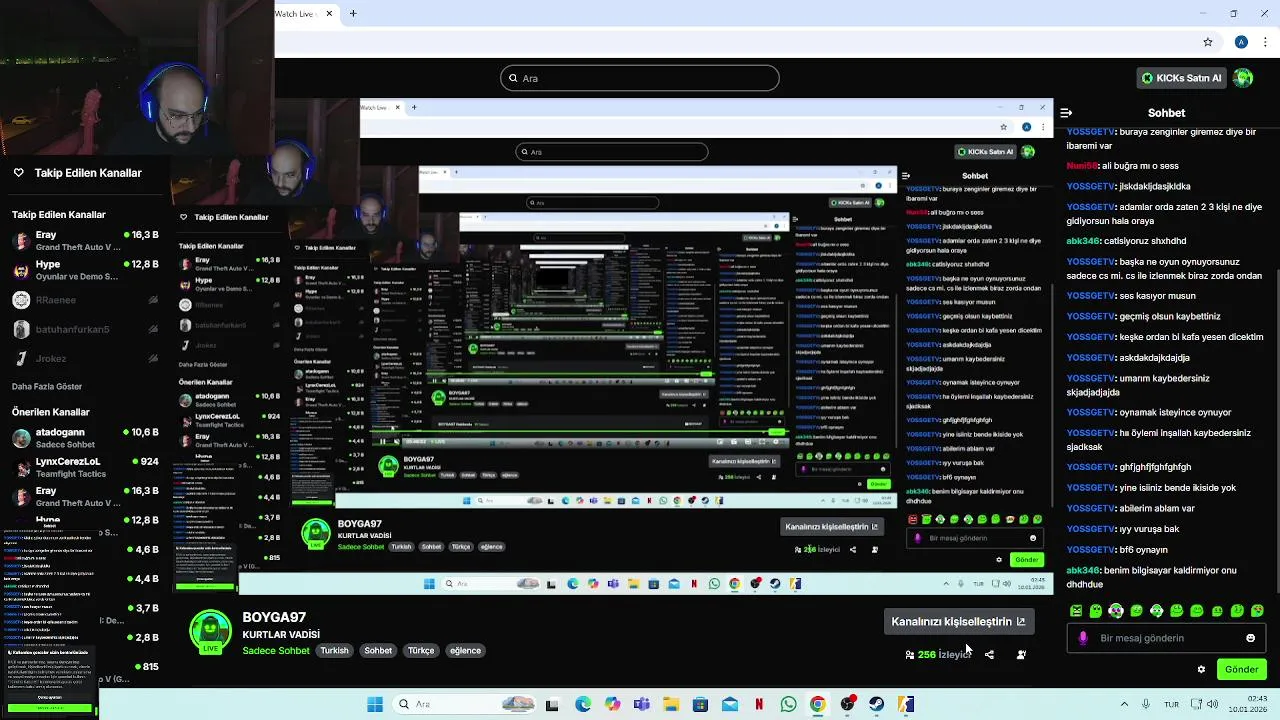Click the microphone icon in chat input
The width and height of the screenshot is (1280, 720).
pyautogui.click(x=1083, y=638)
